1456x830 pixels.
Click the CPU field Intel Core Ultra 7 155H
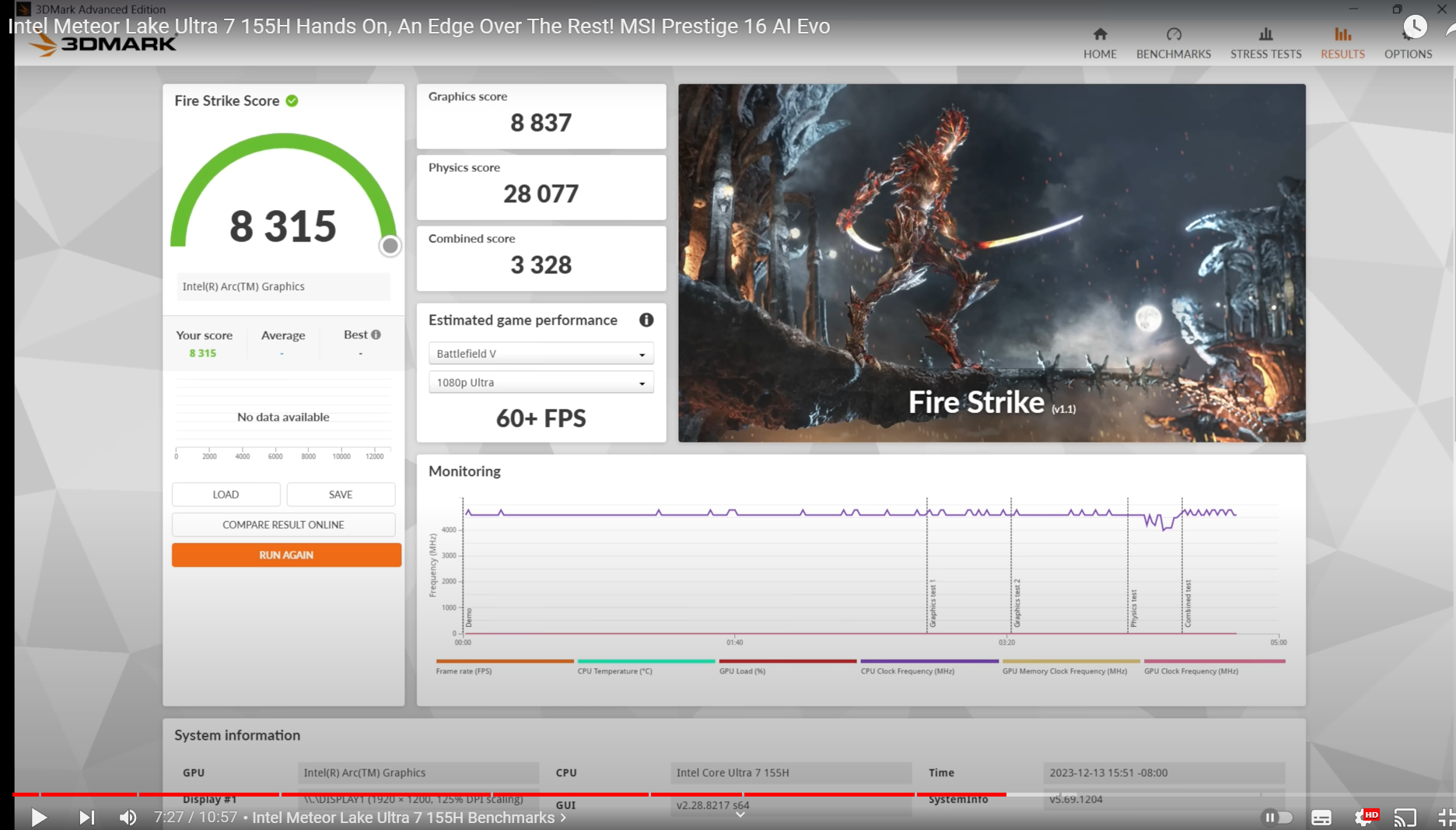(x=791, y=772)
